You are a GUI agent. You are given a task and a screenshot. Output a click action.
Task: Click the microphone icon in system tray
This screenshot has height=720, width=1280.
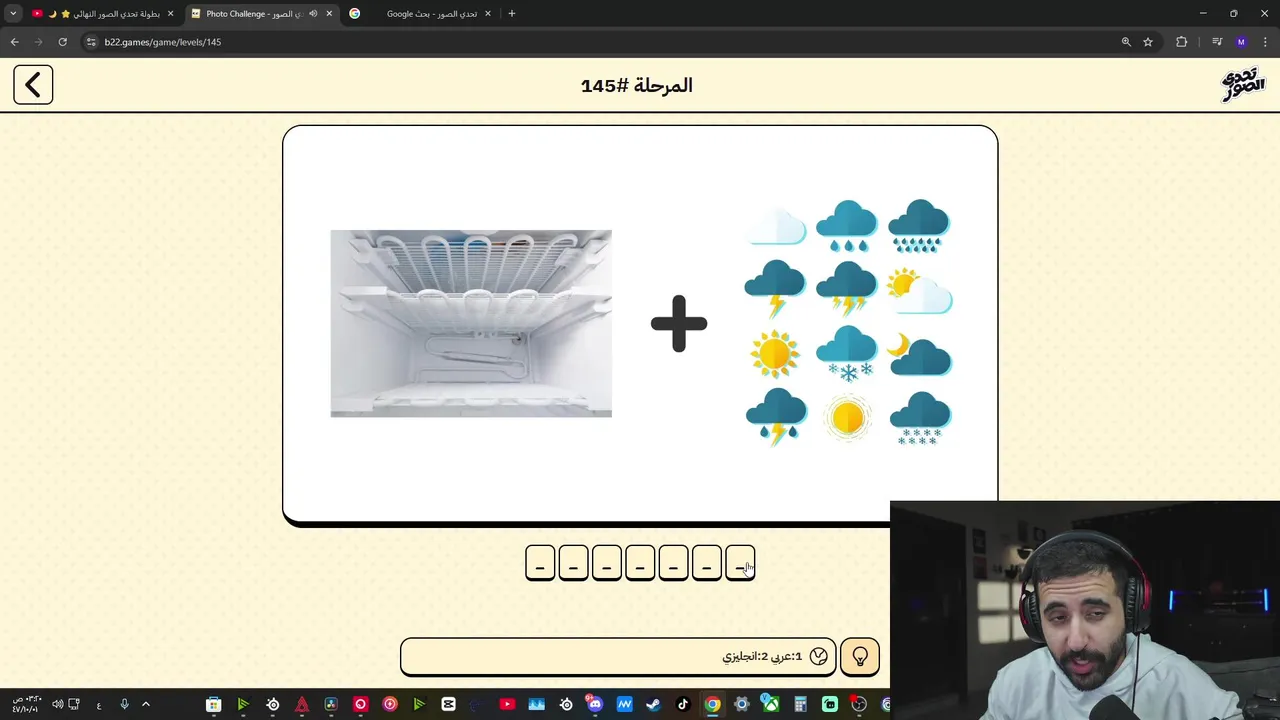(124, 705)
